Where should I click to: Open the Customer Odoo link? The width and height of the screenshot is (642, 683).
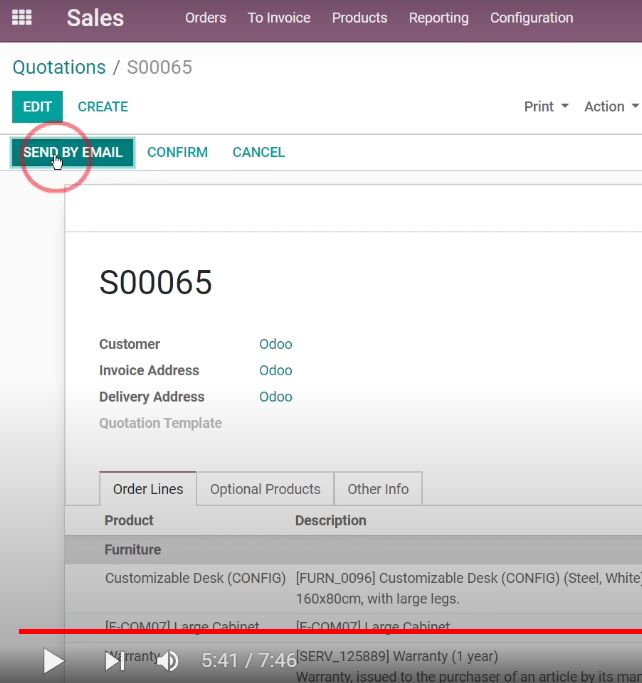[x=276, y=344]
